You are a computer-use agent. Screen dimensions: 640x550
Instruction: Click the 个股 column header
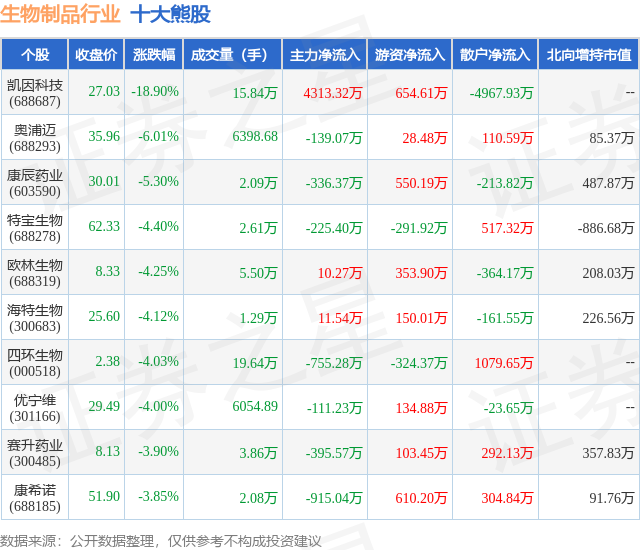point(35,55)
